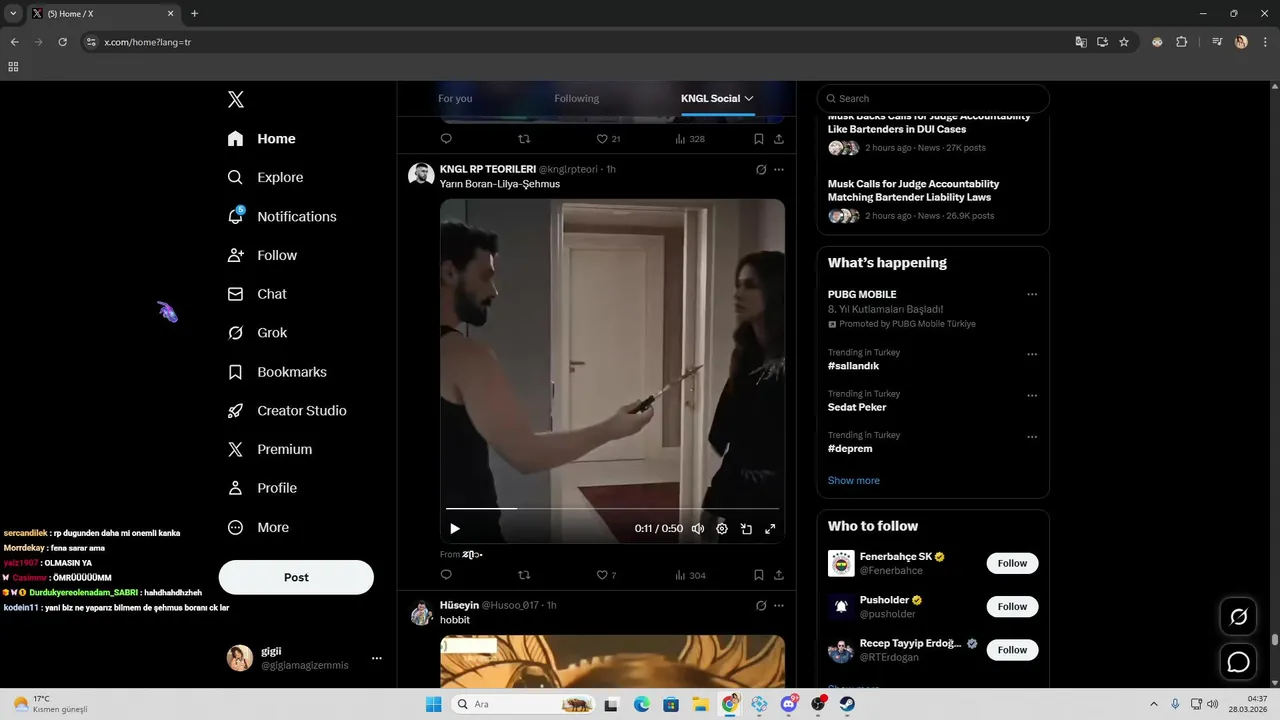Viewport: 1280px width, 720px height.
Task: Open floating chat messages button
Action: coord(1238,662)
